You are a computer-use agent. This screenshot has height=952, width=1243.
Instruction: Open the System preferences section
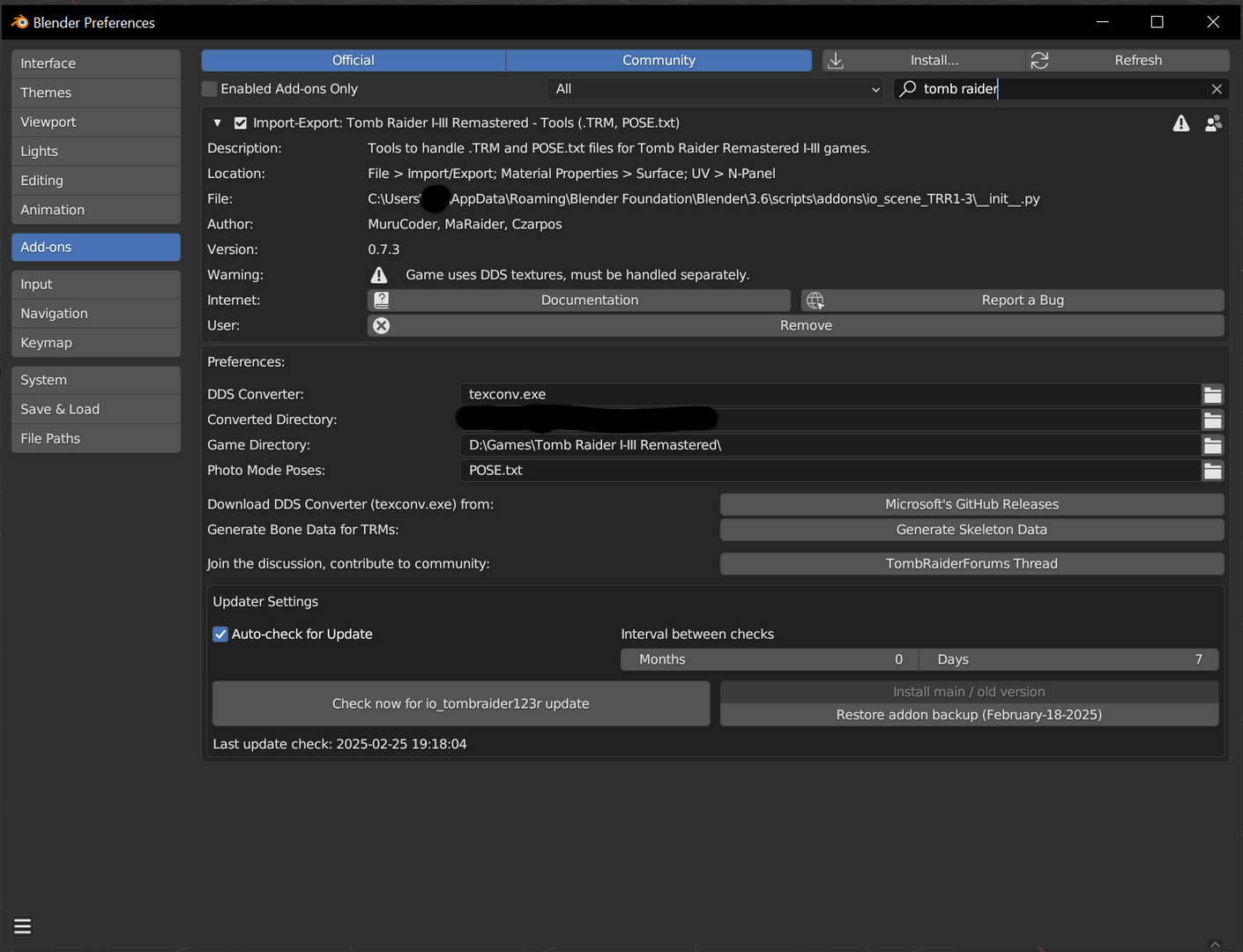(96, 380)
